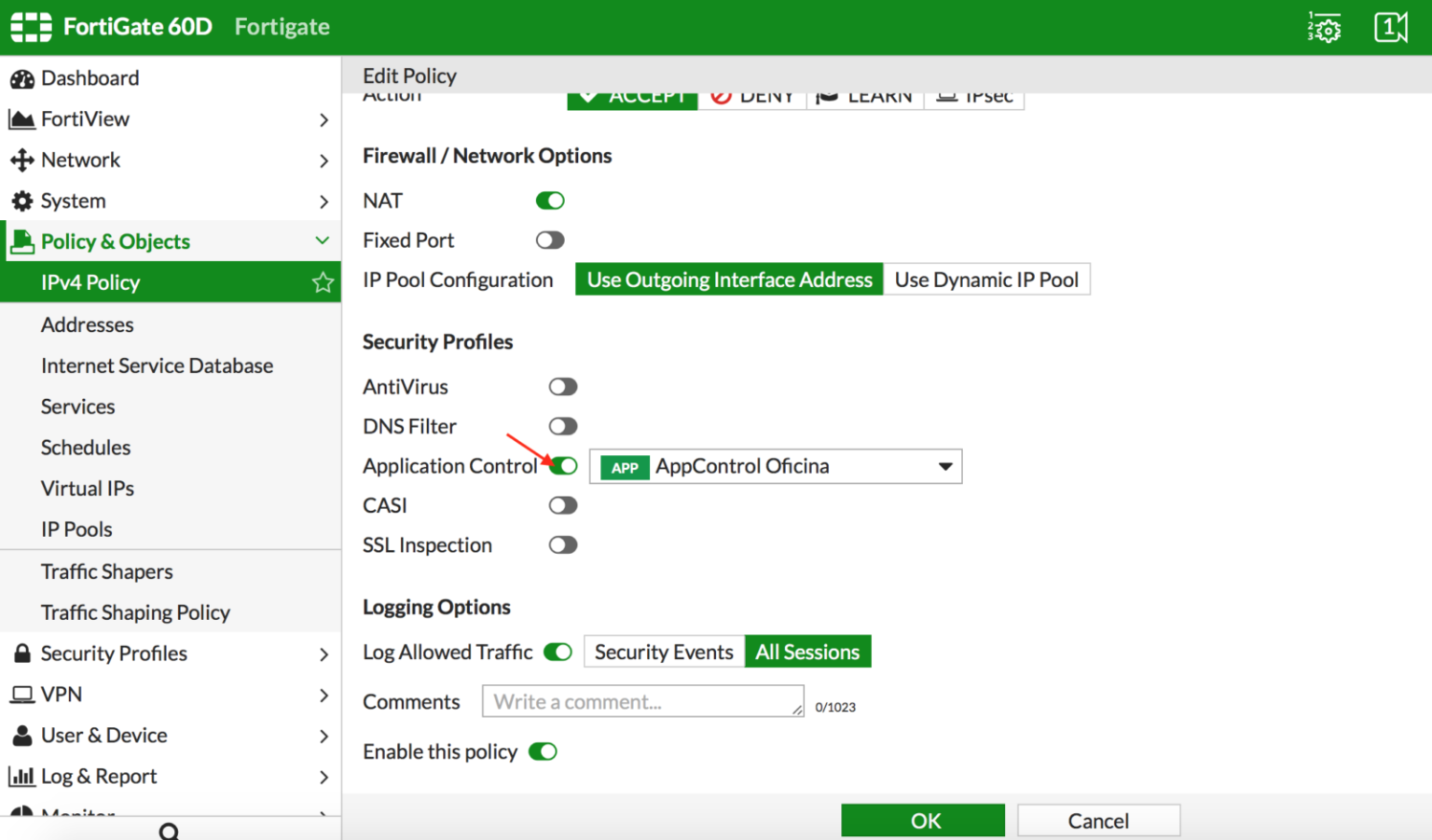Screen dimensions: 1432x840
Task: Click the Log & Report chart icon
Action: (x=21, y=776)
